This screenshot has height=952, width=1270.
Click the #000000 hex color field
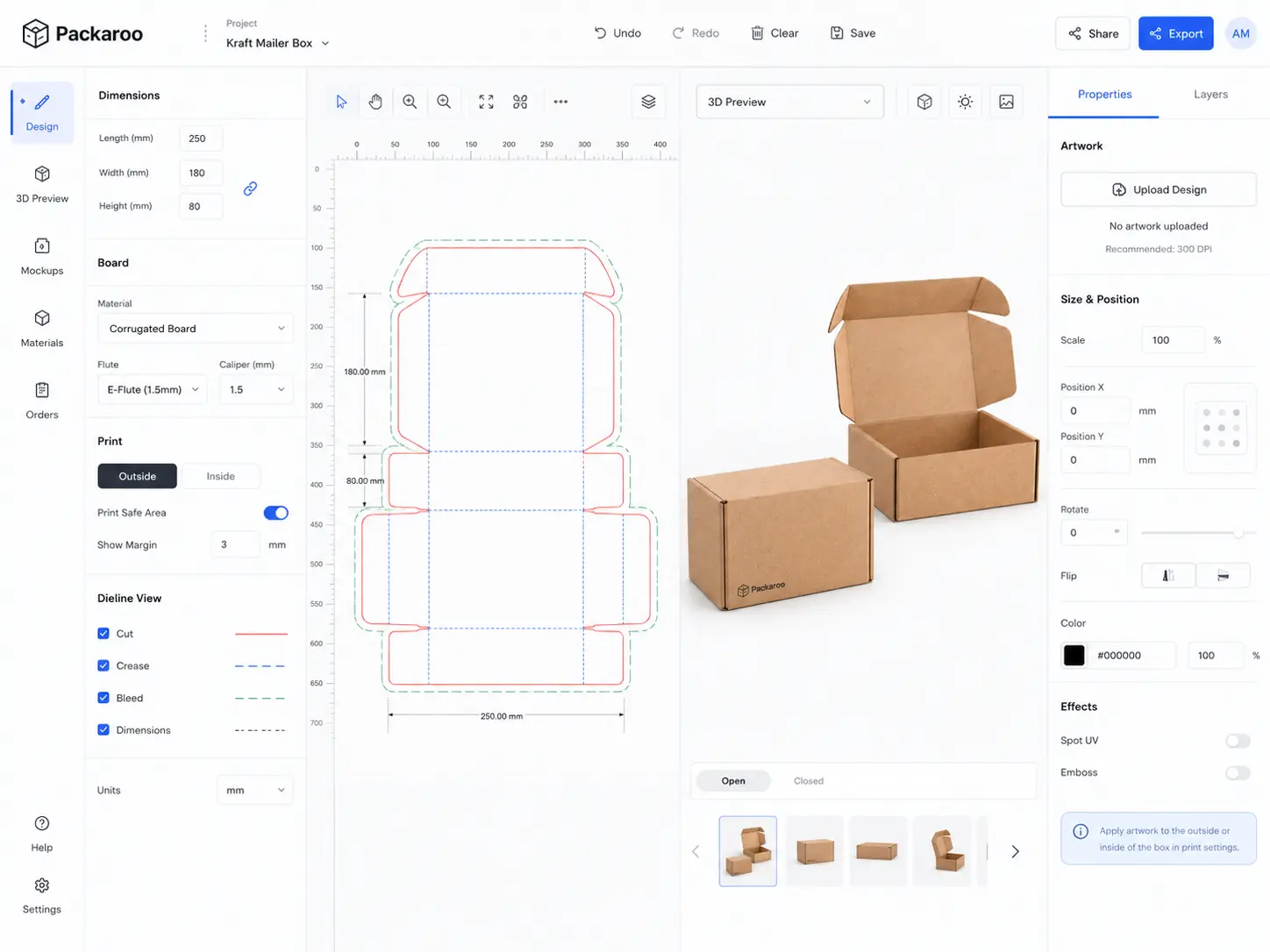(x=1131, y=655)
